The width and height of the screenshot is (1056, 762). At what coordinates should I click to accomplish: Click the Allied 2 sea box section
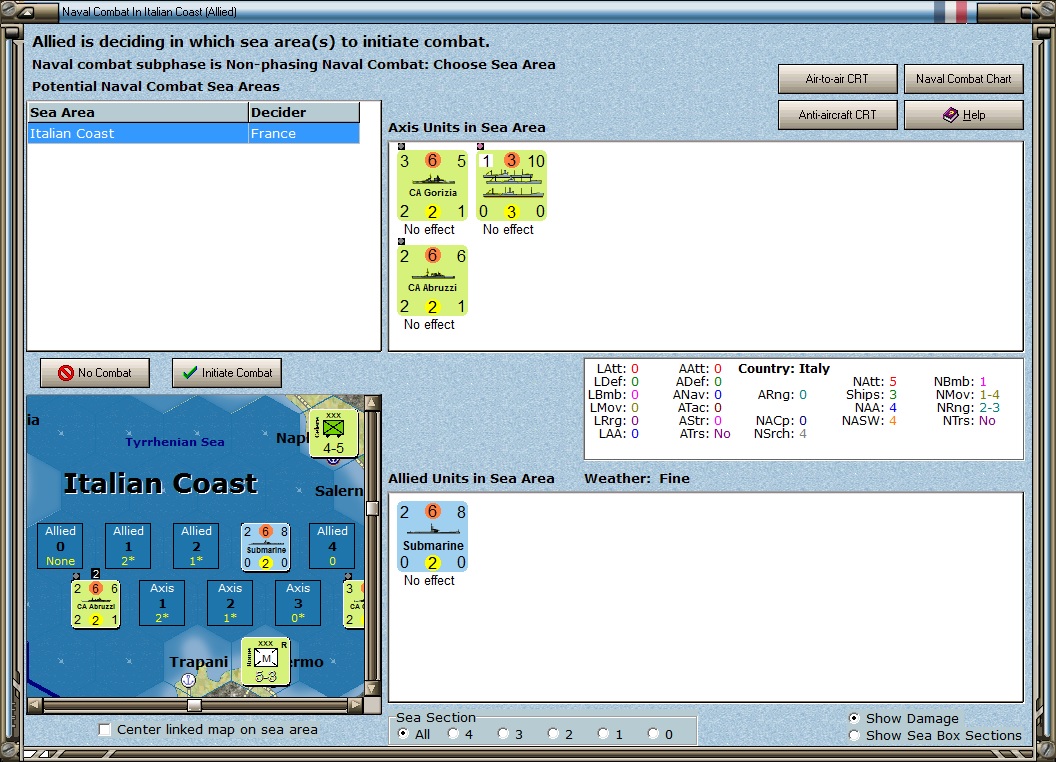click(x=196, y=546)
